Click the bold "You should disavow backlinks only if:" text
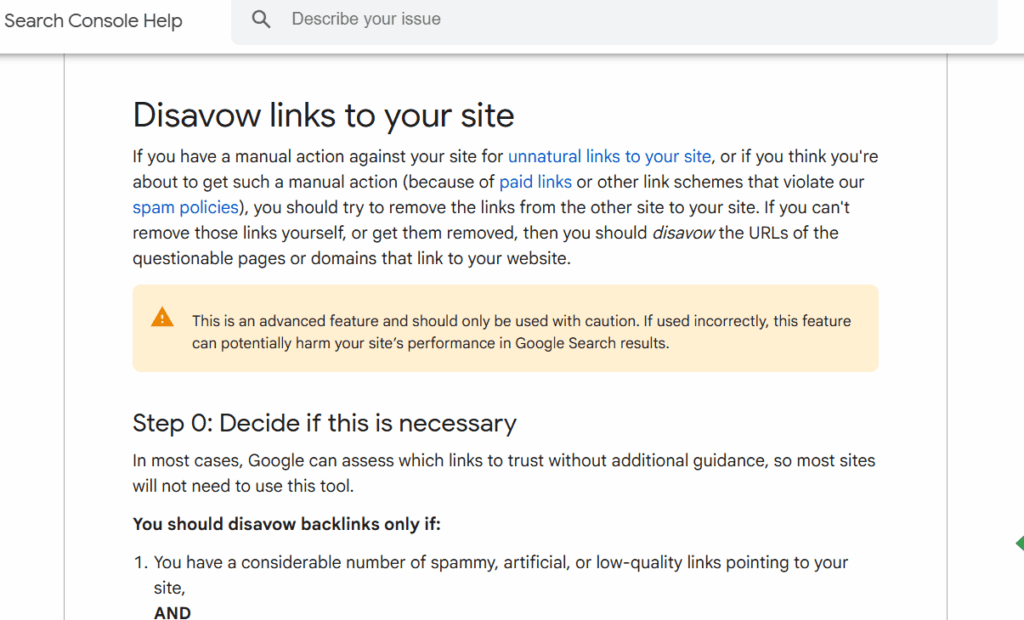Screen dimensions: 1024x620 (x=287, y=525)
